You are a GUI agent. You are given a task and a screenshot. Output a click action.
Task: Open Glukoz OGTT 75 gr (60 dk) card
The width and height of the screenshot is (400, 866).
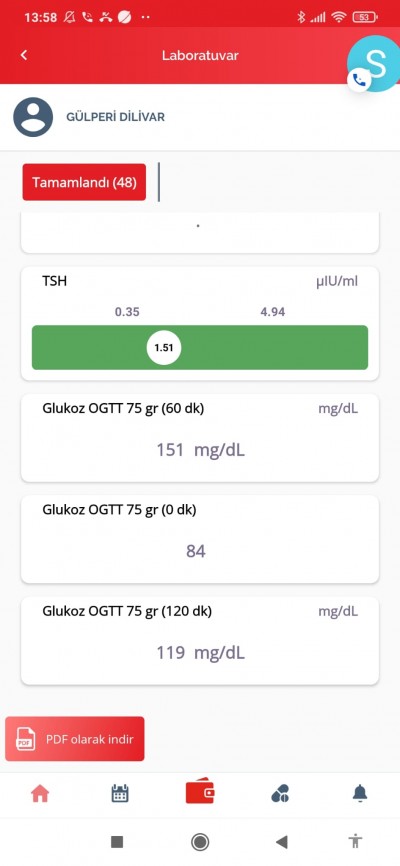200,437
